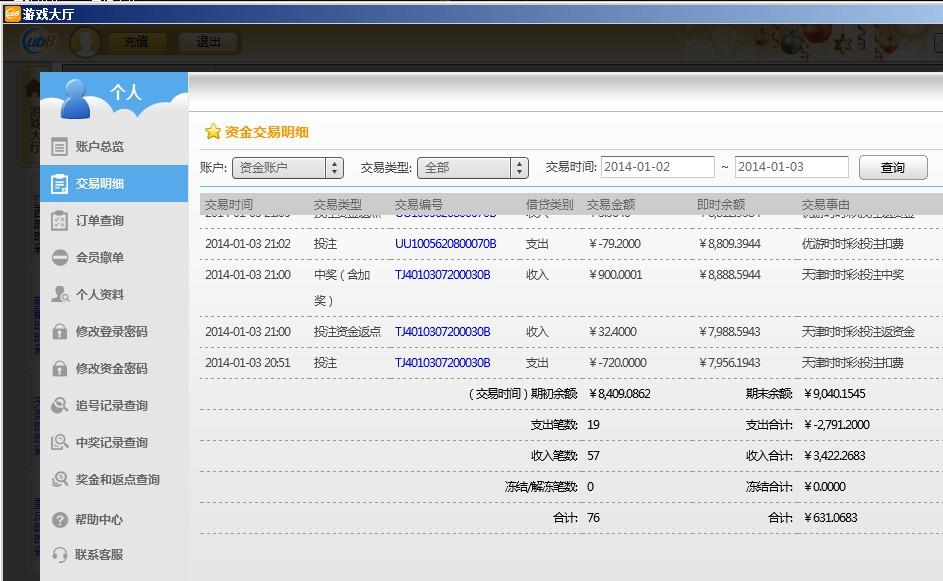This screenshot has height=581, width=943.
Task: Click the 会员撤单 minus circle icon
Action: point(60,257)
